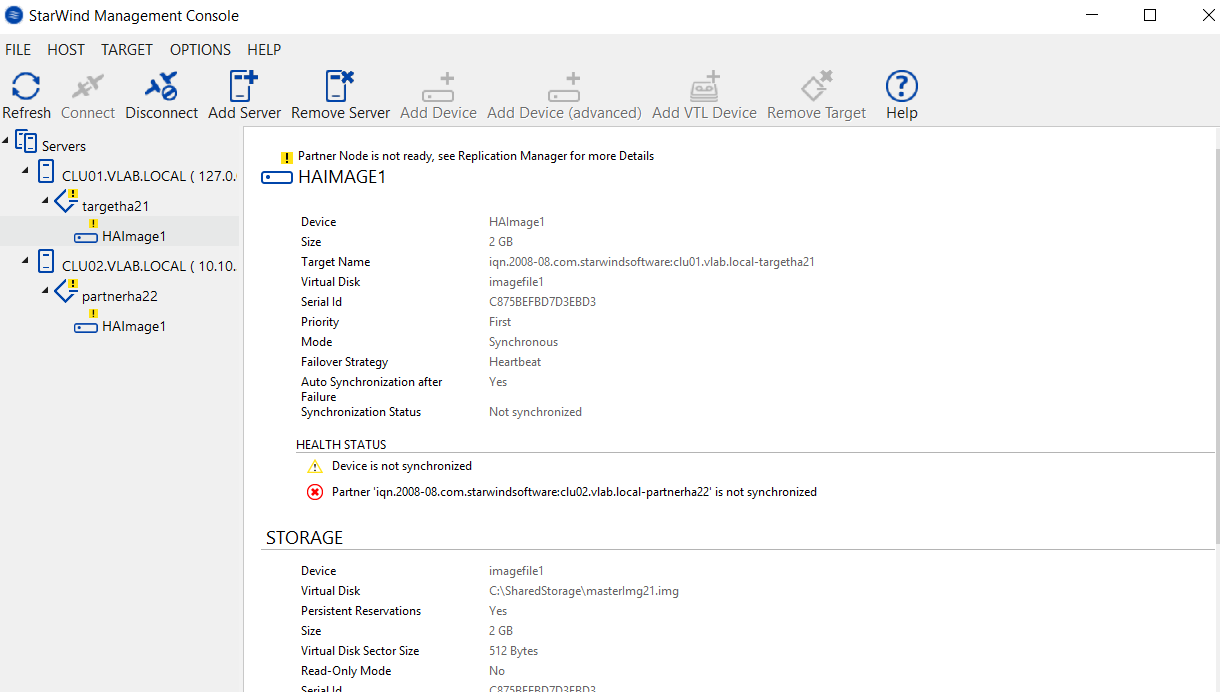Screen dimensions: 1220x692
Task: Select the Servers tree label
Action: coord(64,146)
